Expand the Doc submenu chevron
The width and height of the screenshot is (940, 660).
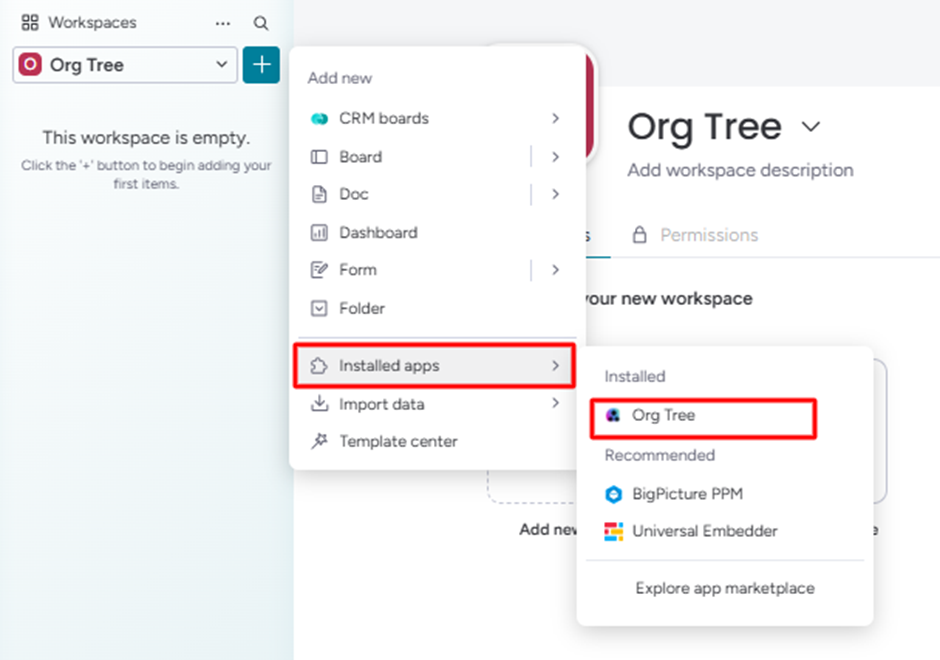(555, 194)
